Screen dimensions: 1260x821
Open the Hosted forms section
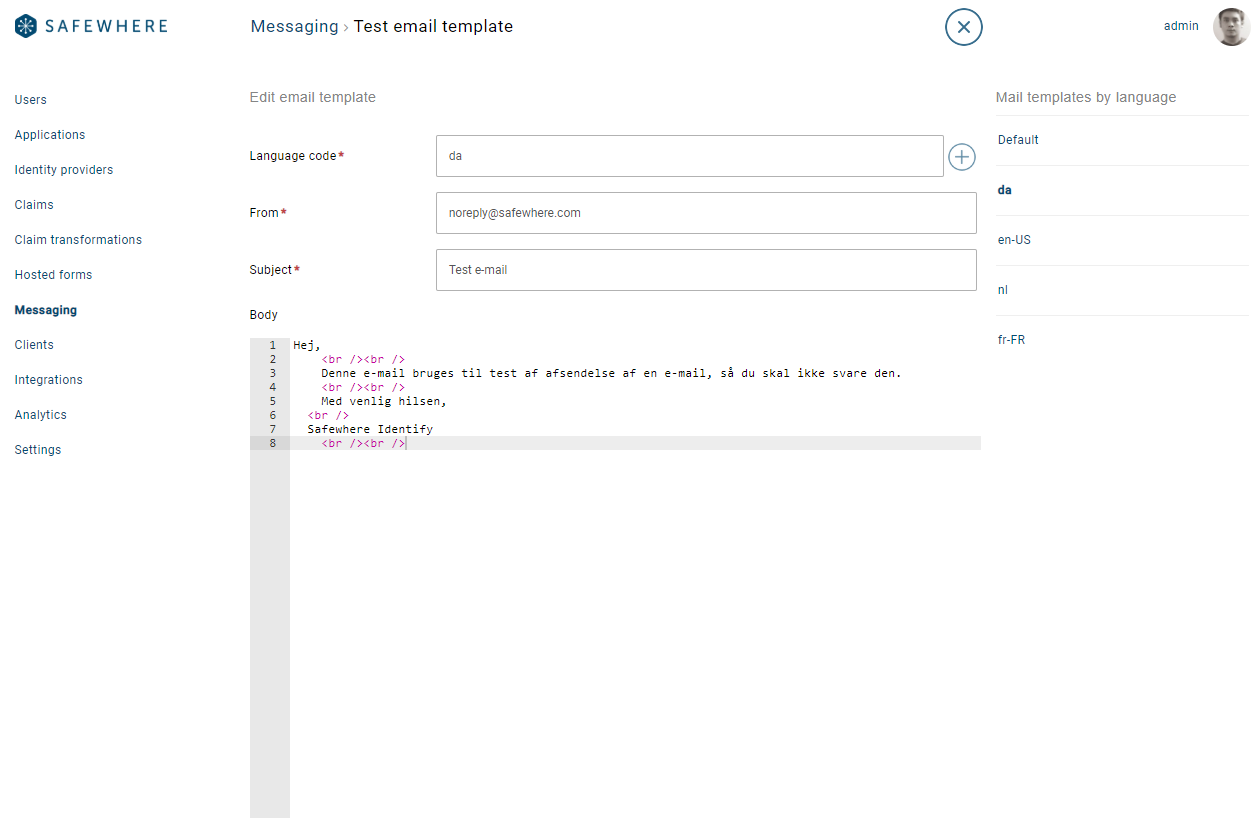tap(53, 274)
